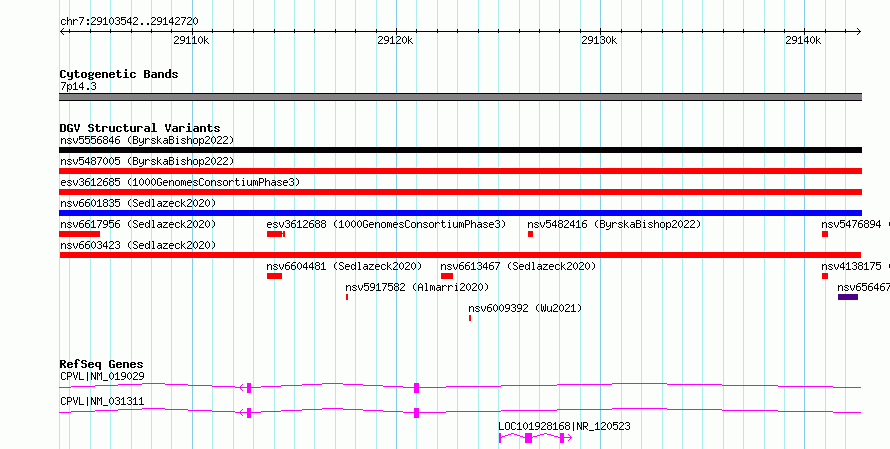Select the red esv3612688 variant glyph
The height and width of the screenshot is (449, 890).
point(276,234)
